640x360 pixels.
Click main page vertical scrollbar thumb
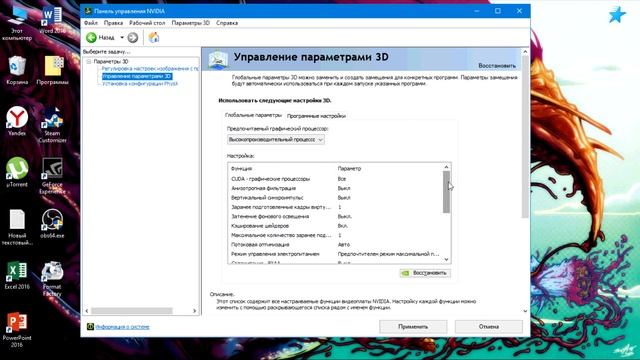click(x=525, y=137)
